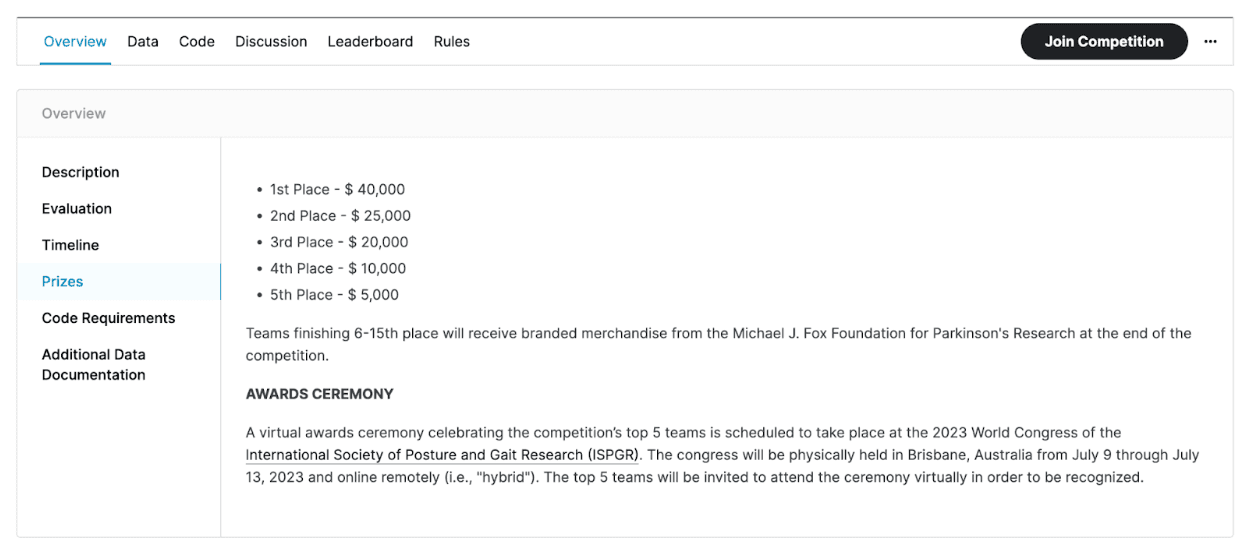
Task: Open the three-dot more options menu
Action: pos(1210,42)
